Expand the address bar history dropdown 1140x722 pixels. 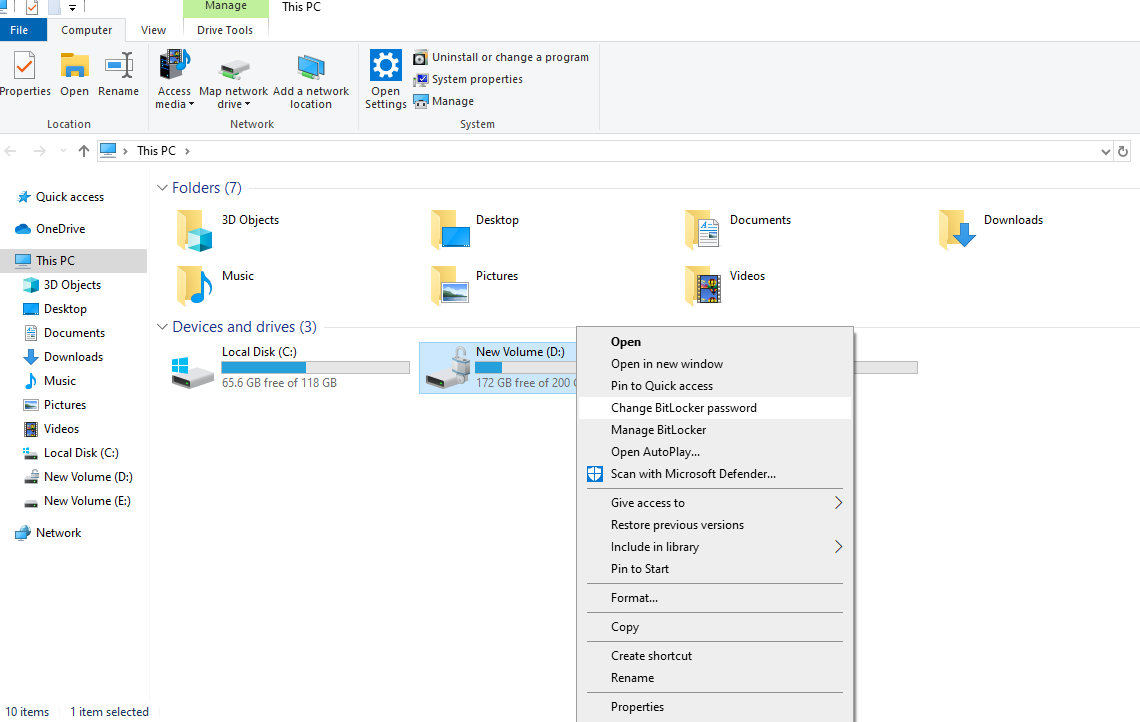pyautogui.click(x=1105, y=151)
